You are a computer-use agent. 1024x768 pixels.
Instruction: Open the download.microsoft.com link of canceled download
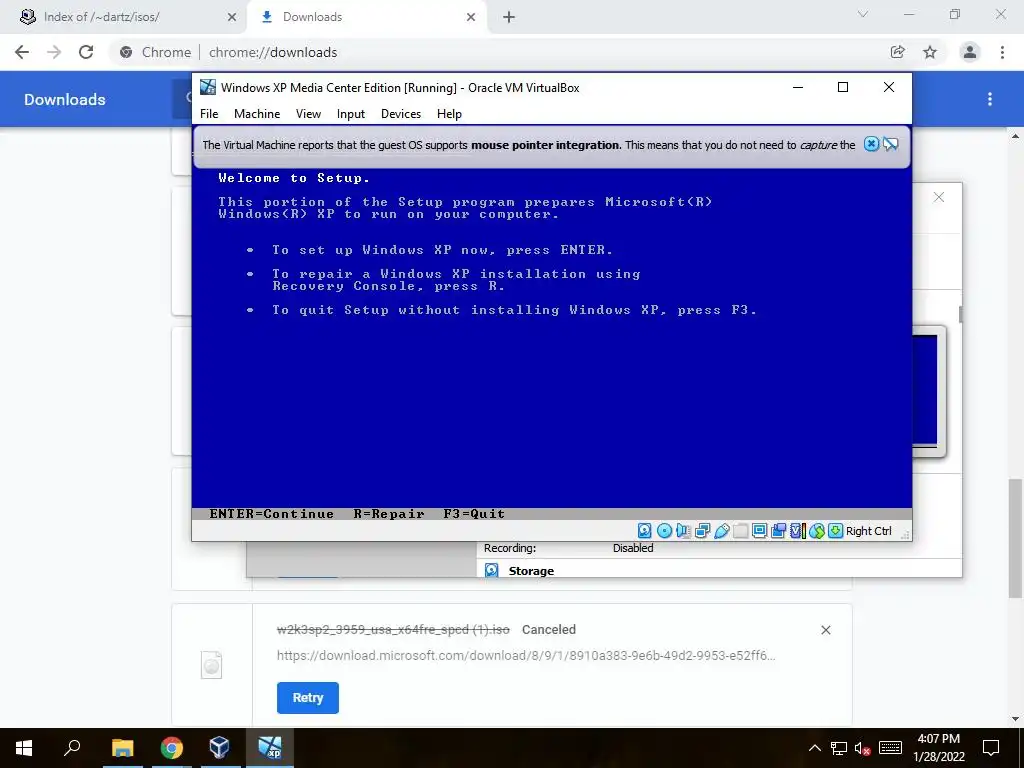pyautogui.click(x=526, y=656)
